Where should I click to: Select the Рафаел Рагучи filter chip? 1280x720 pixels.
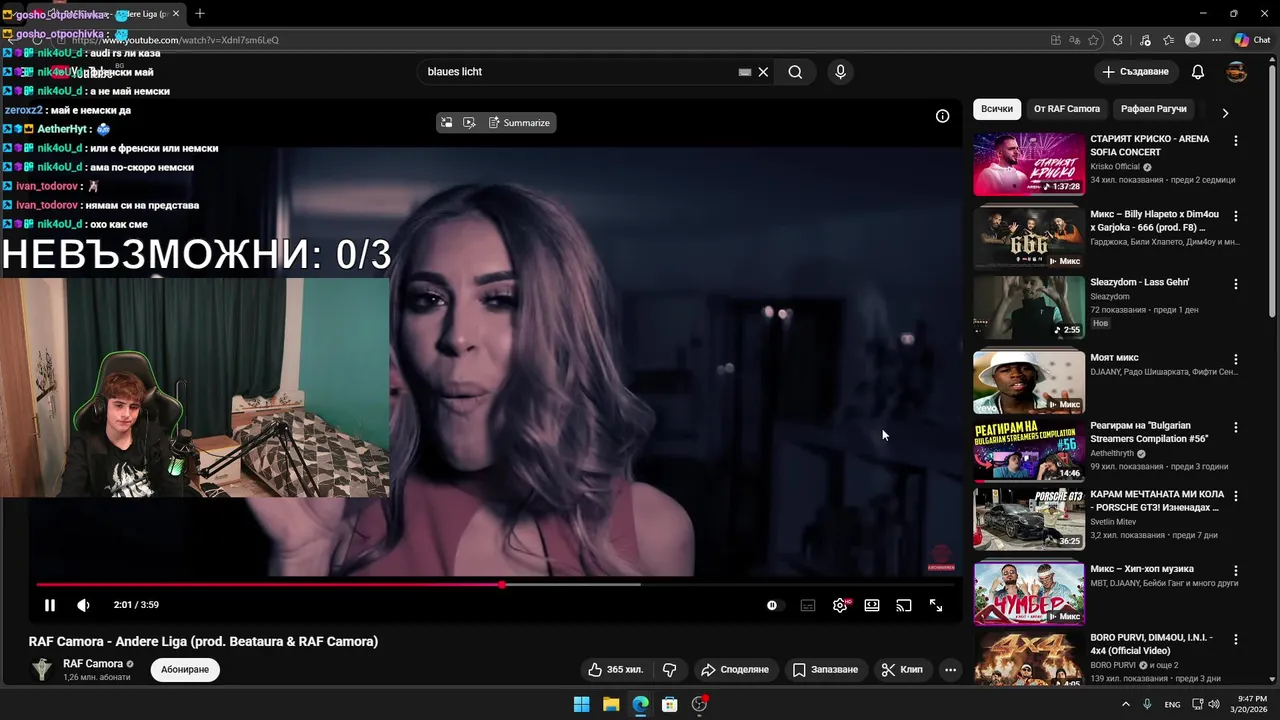1153,109
